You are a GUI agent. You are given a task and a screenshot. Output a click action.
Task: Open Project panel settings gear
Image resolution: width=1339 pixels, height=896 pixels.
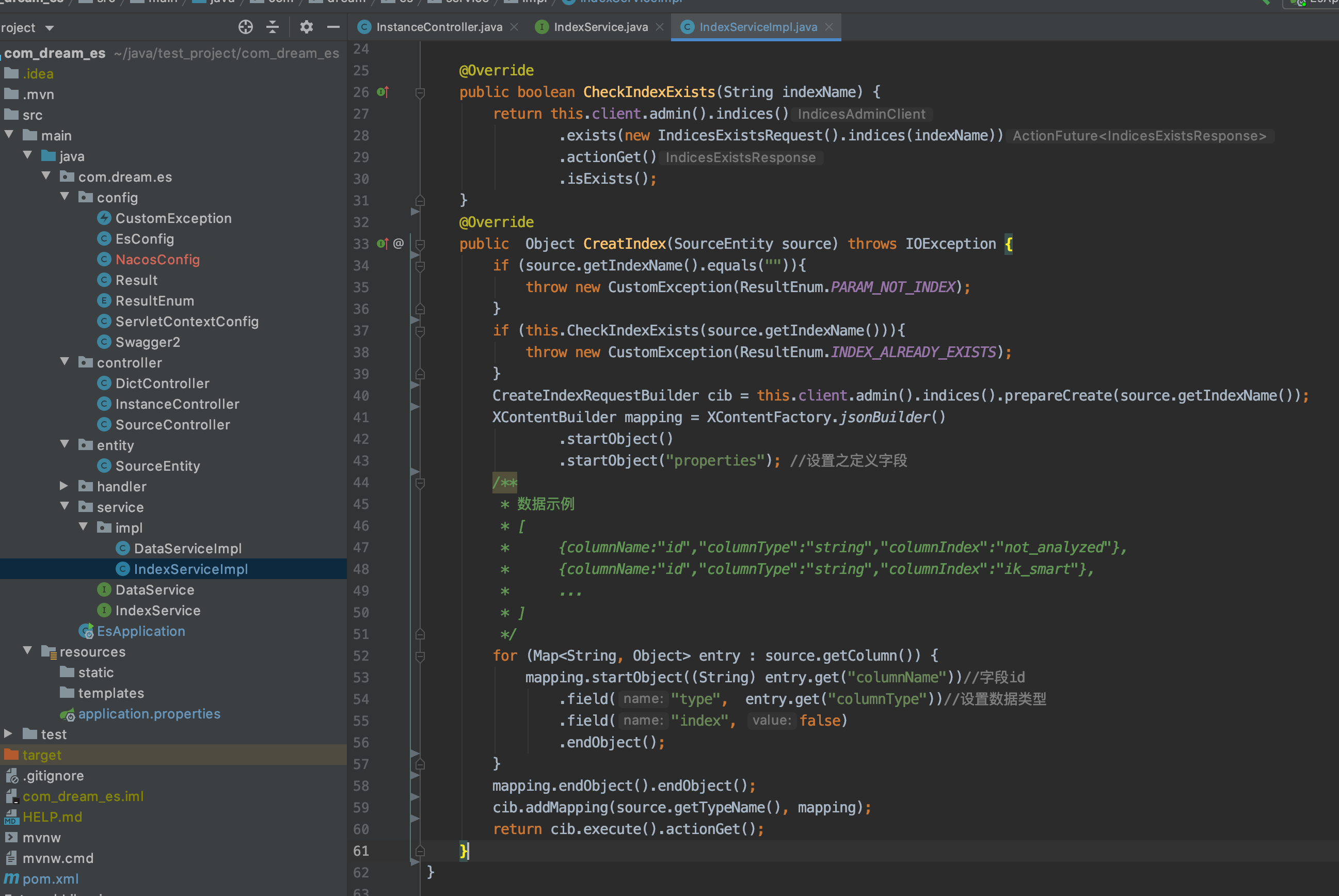click(306, 27)
